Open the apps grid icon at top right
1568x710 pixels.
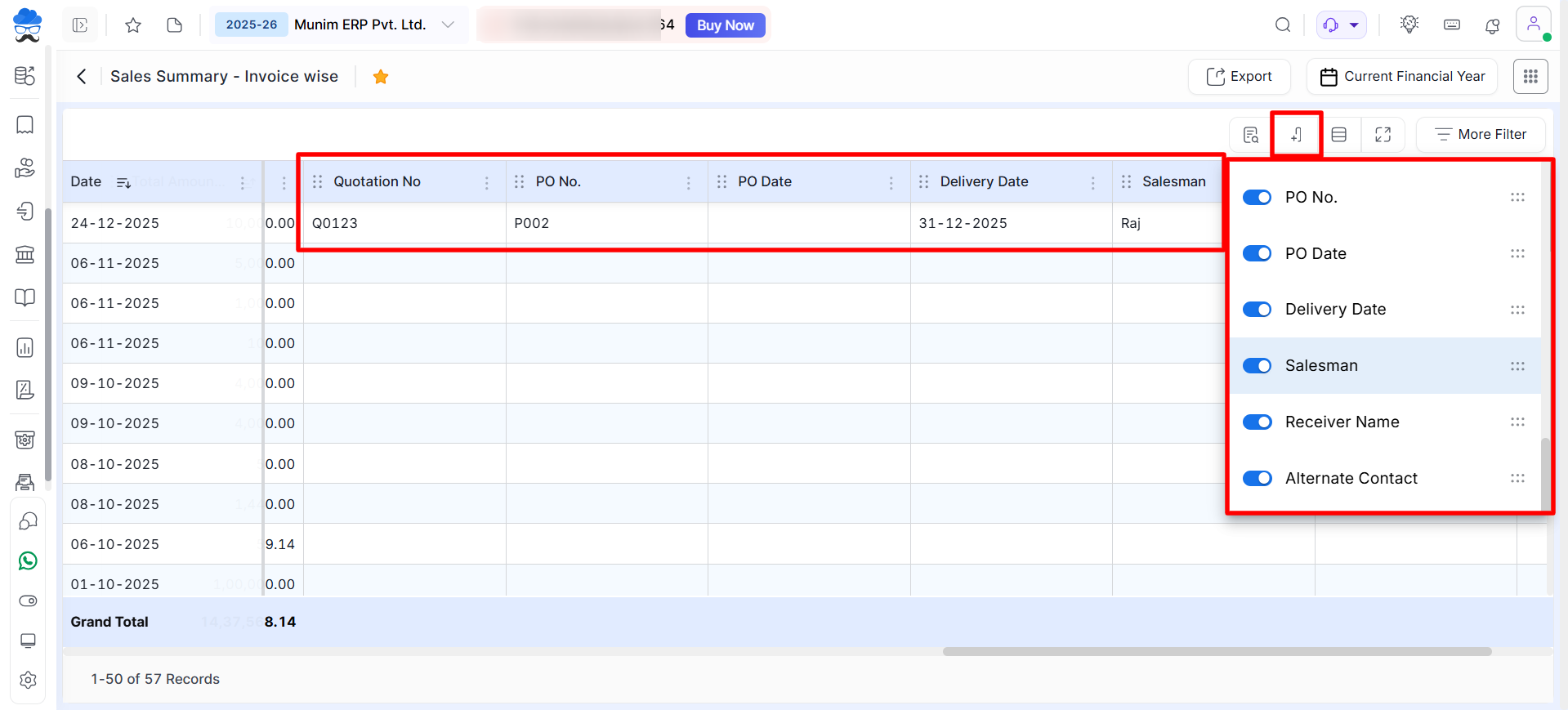(x=1530, y=77)
